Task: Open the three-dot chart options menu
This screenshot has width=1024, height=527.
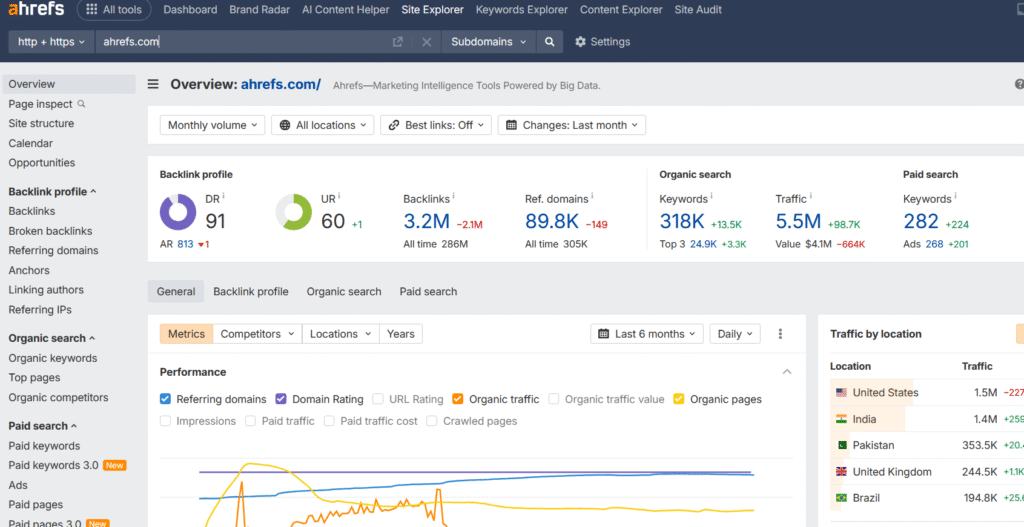Action: point(780,334)
